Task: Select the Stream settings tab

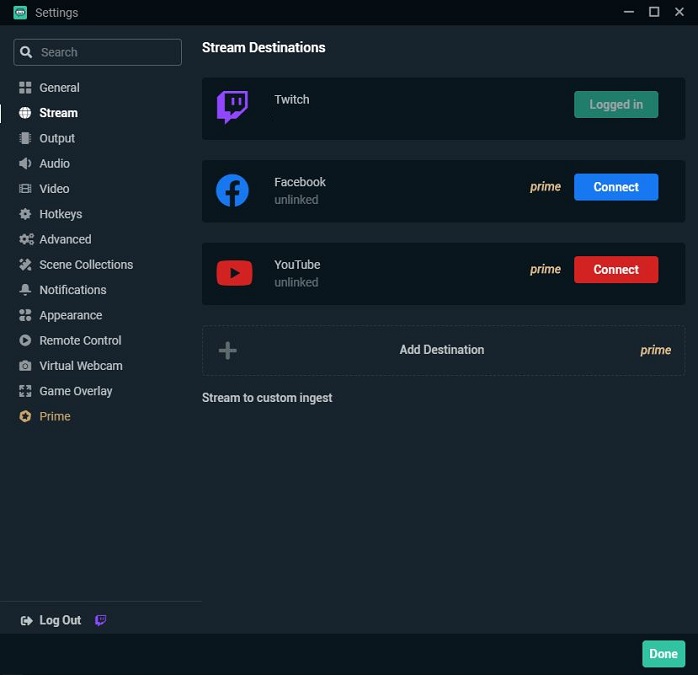Action: pos(58,113)
